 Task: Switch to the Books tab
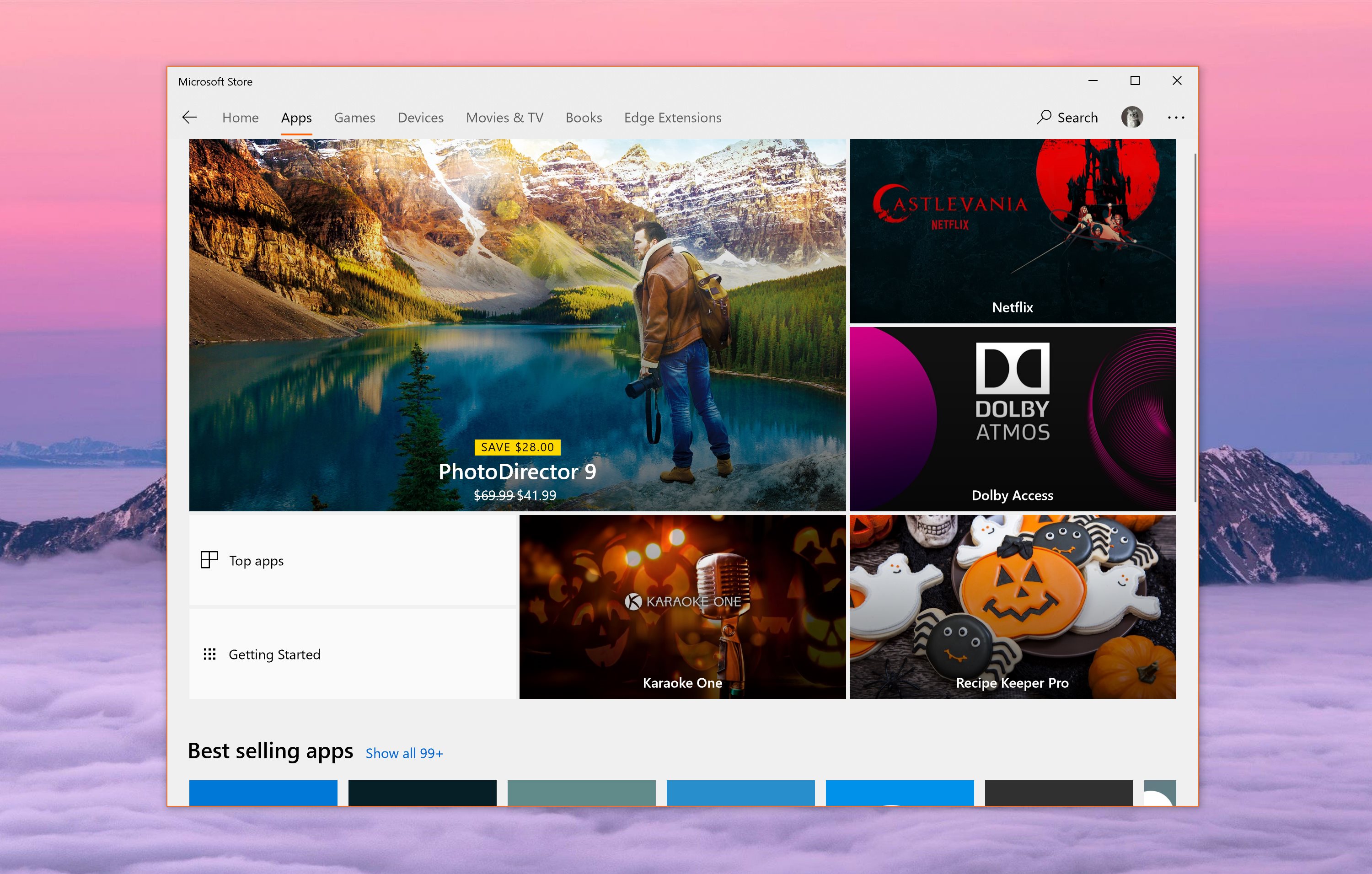coord(584,118)
